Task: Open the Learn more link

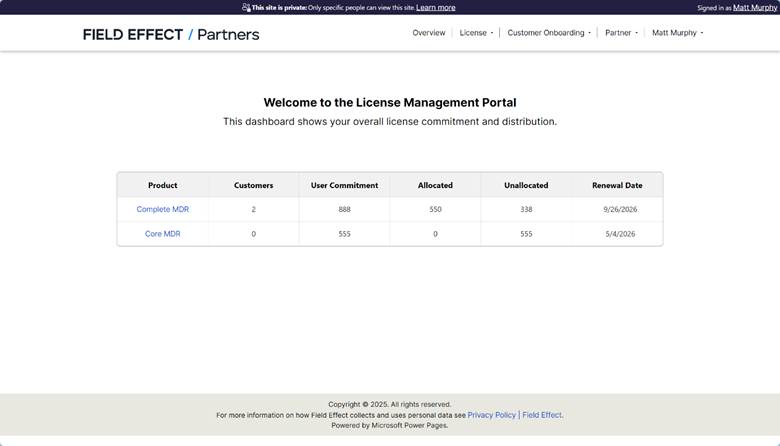Action: coord(436,7)
